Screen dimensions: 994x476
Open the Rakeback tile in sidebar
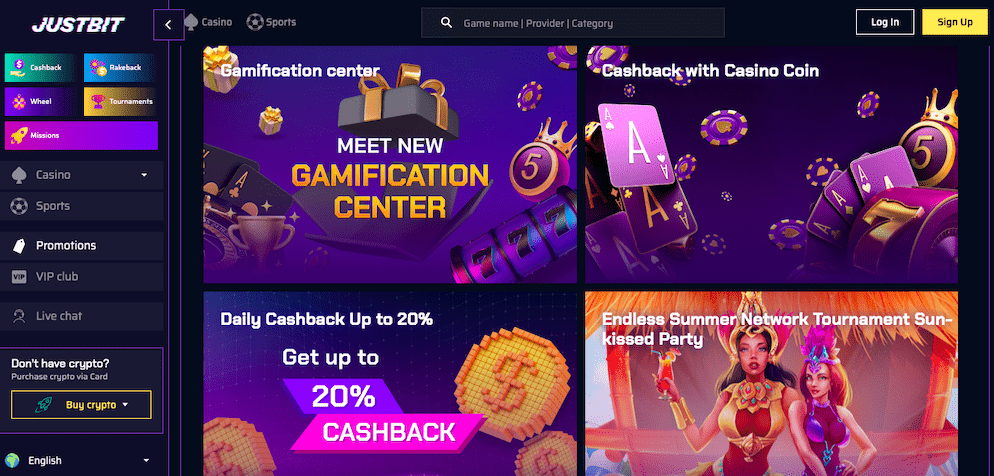120,67
